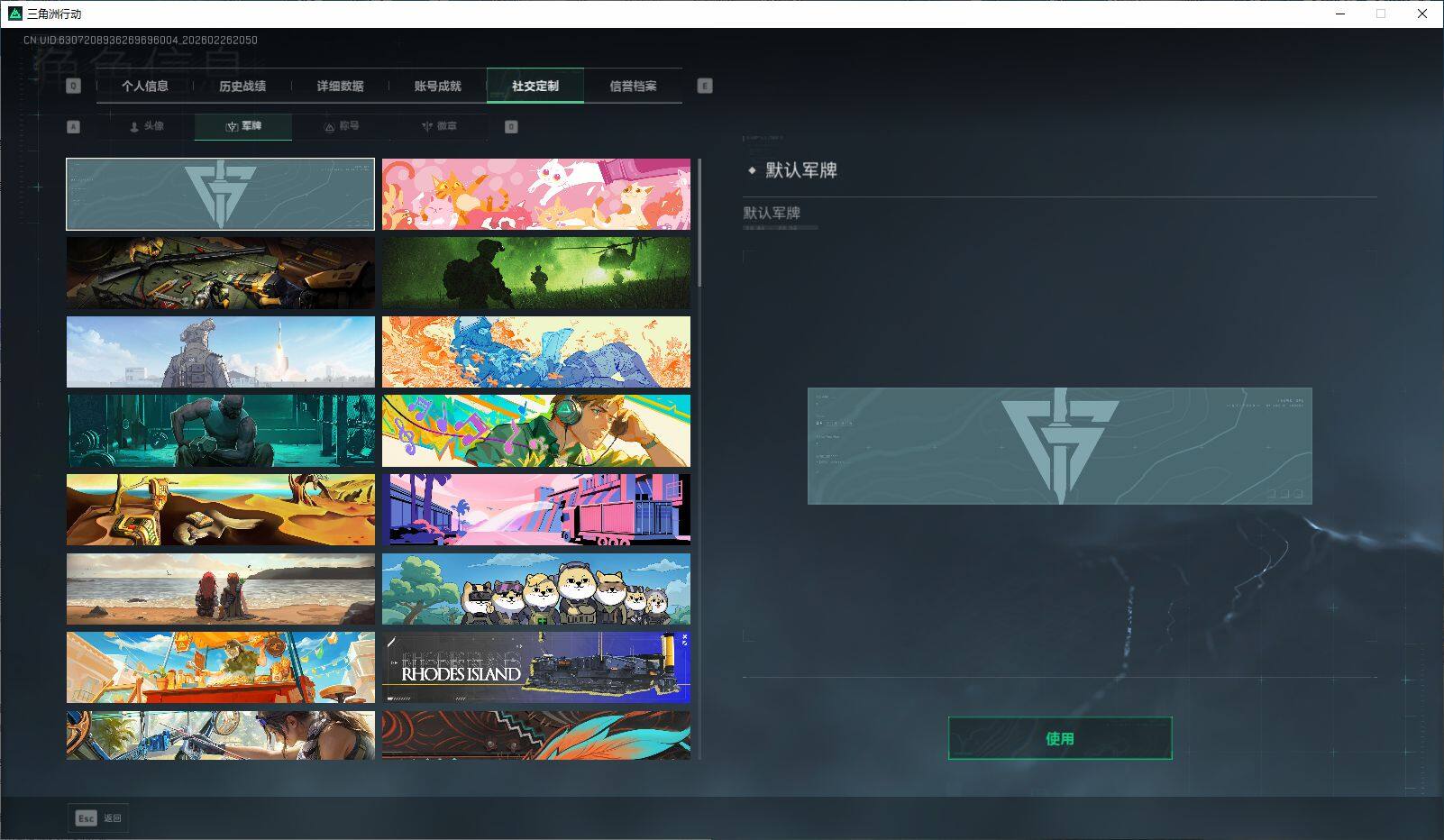Click the large default dog tag preview

pyautogui.click(x=1060, y=446)
